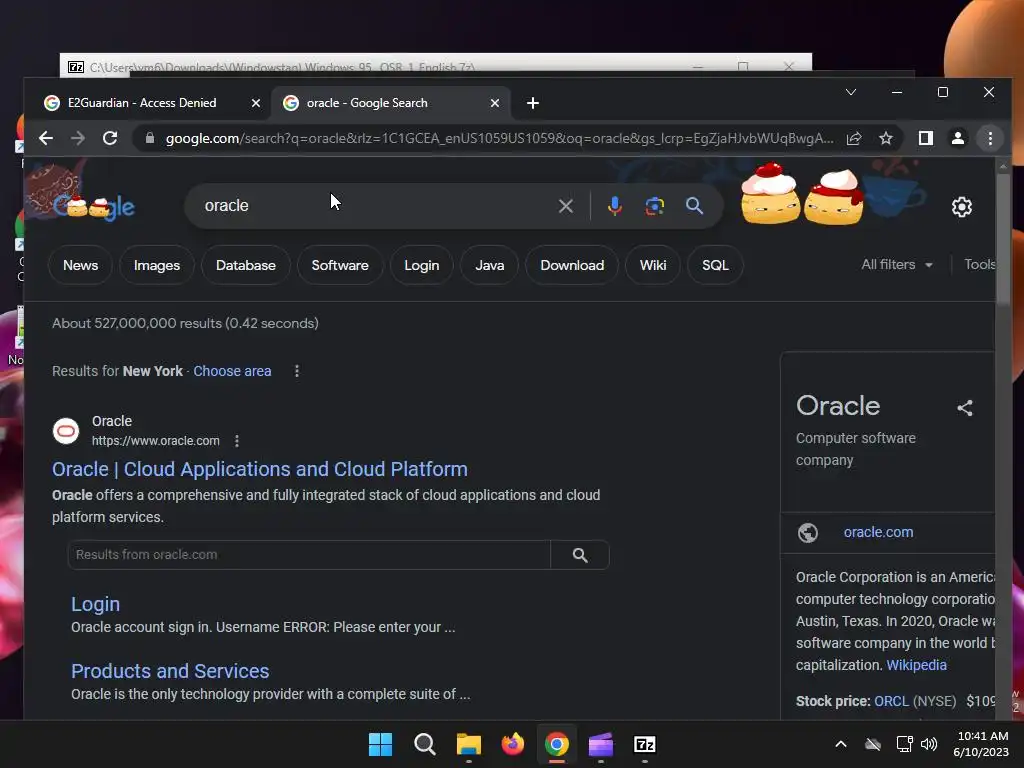Go forward in browser history
This screenshot has height=768, width=1024.
78,138
